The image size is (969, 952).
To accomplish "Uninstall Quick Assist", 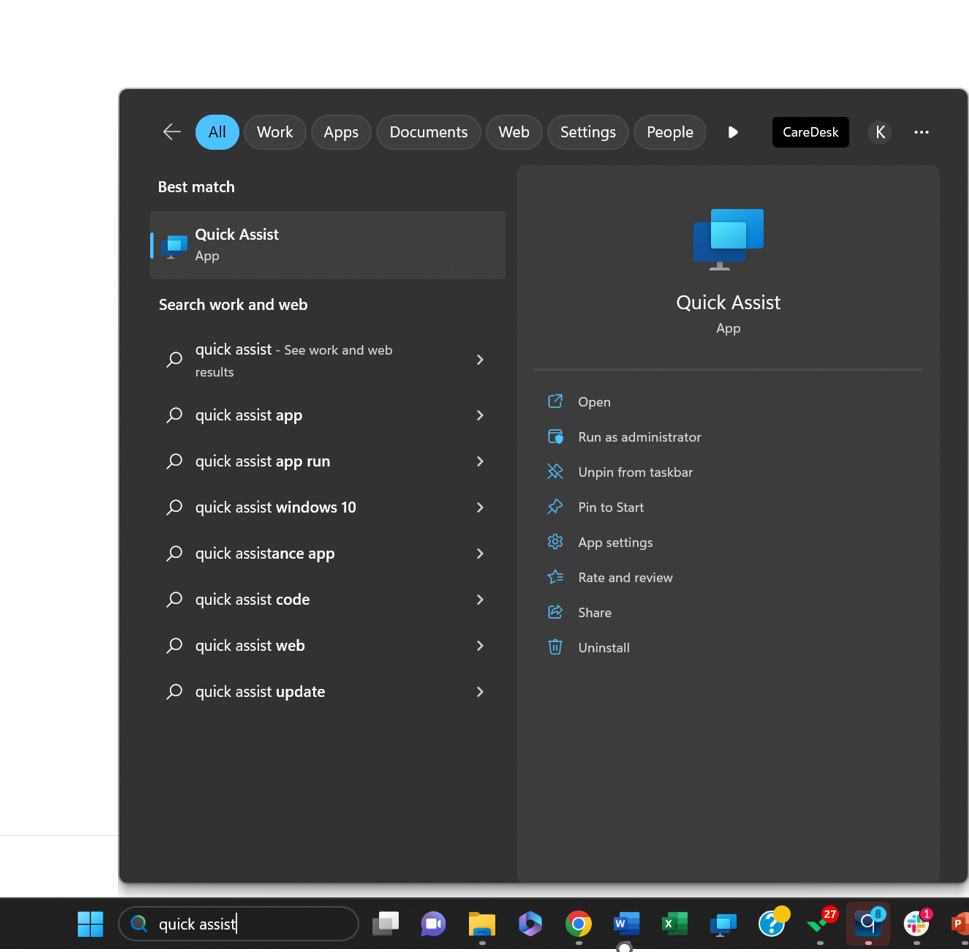I will pyautogui.click(x=602, y=647).
